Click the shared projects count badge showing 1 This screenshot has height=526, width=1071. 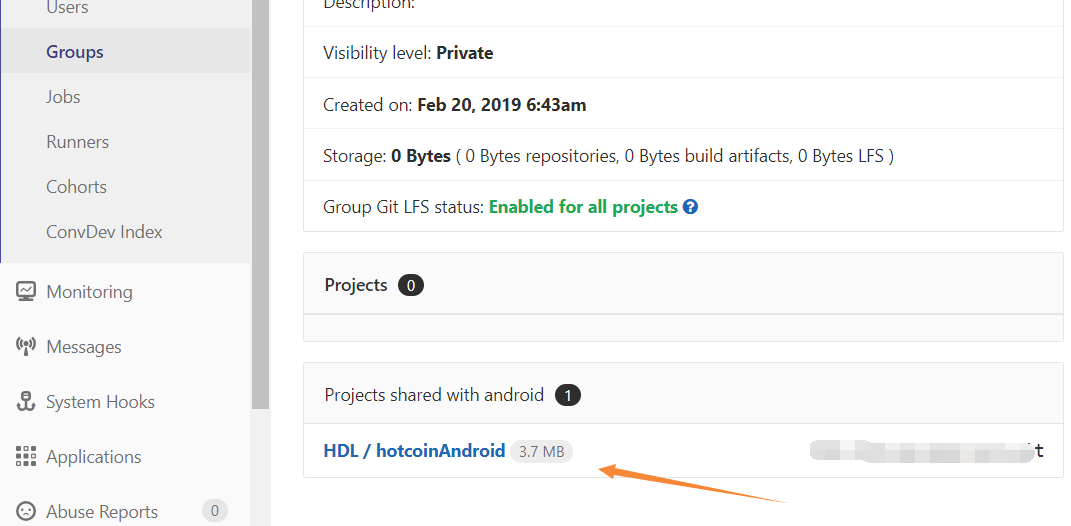point(568,395)
